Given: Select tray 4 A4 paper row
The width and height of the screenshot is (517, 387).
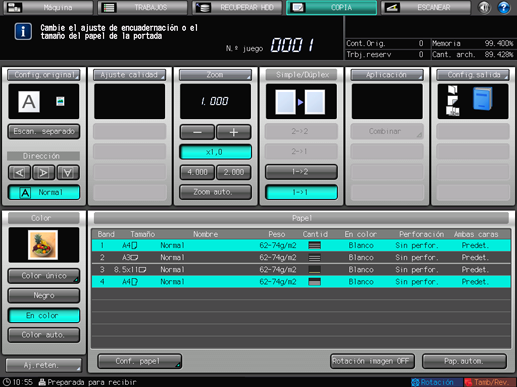Looking at the screenshot, I should click(301, 282).
